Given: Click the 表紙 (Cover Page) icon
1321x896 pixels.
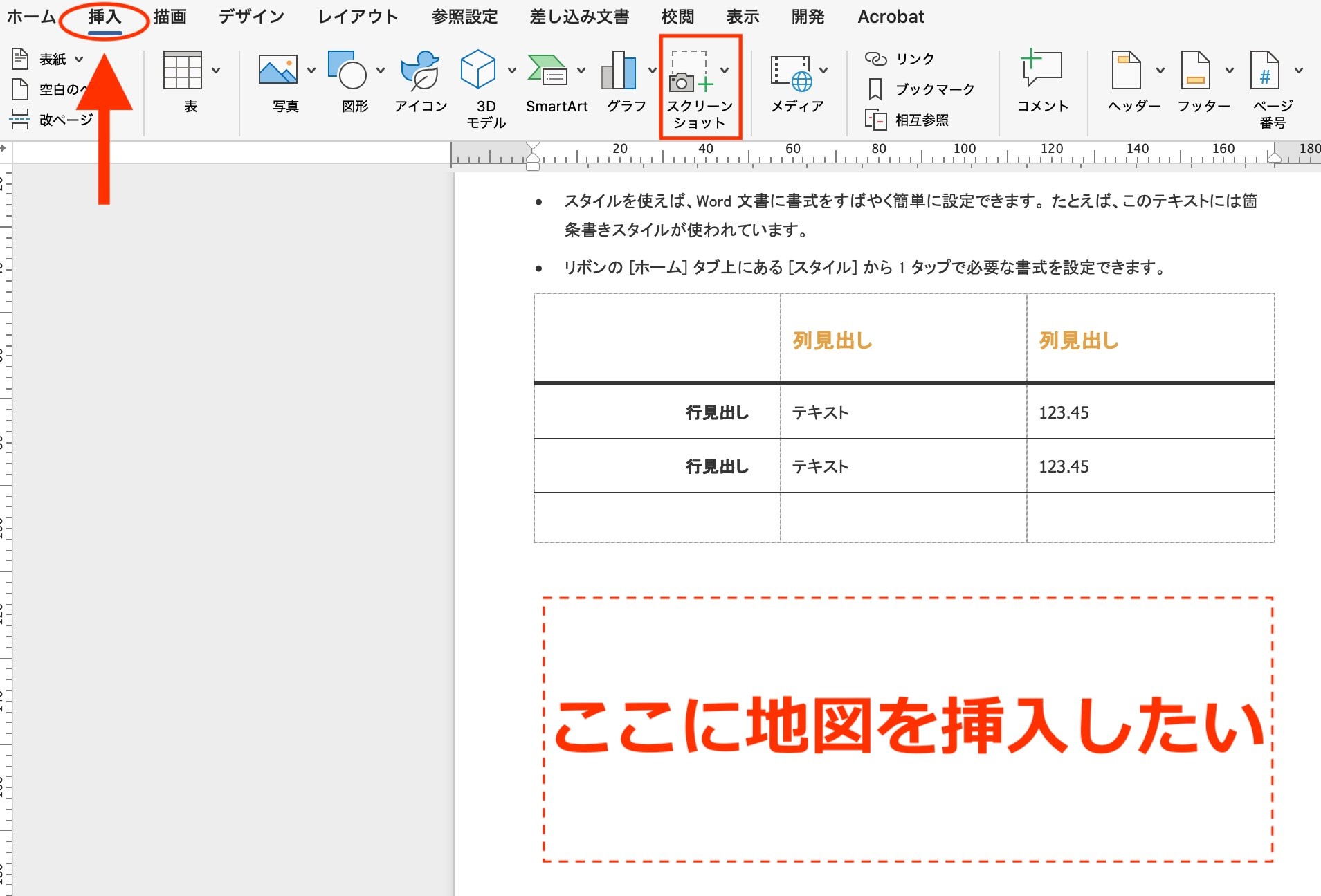Looking at the screenshot, I should 21,59.
